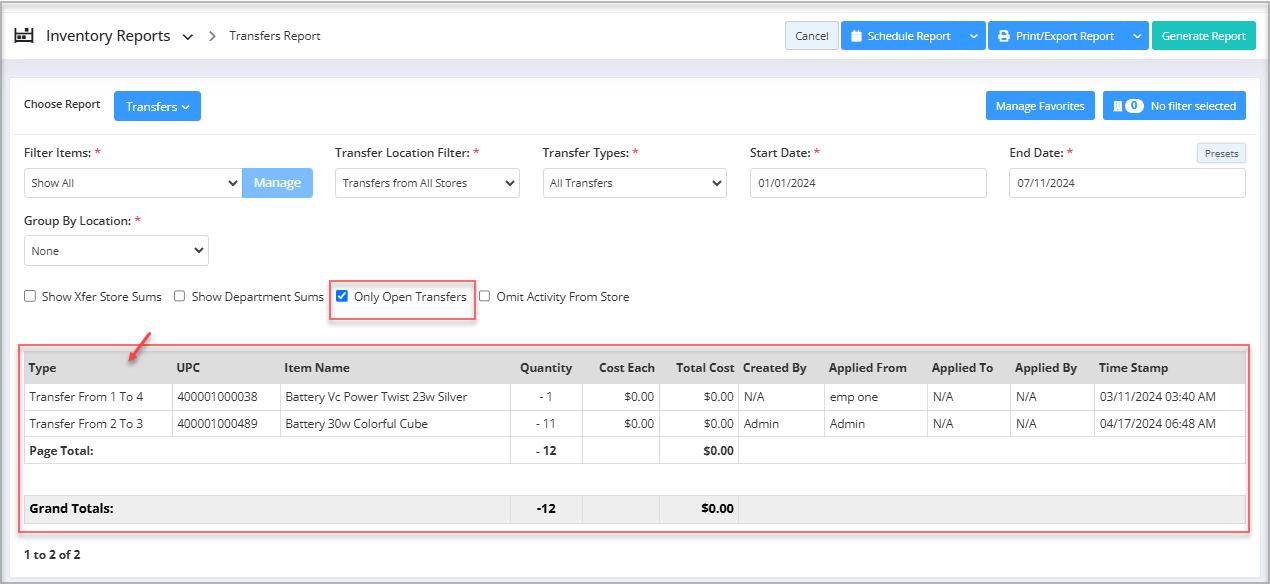Click the printer icon on Print/Export Report
This screenshot has width=1270, height=584.
(x=1004, y=36)
